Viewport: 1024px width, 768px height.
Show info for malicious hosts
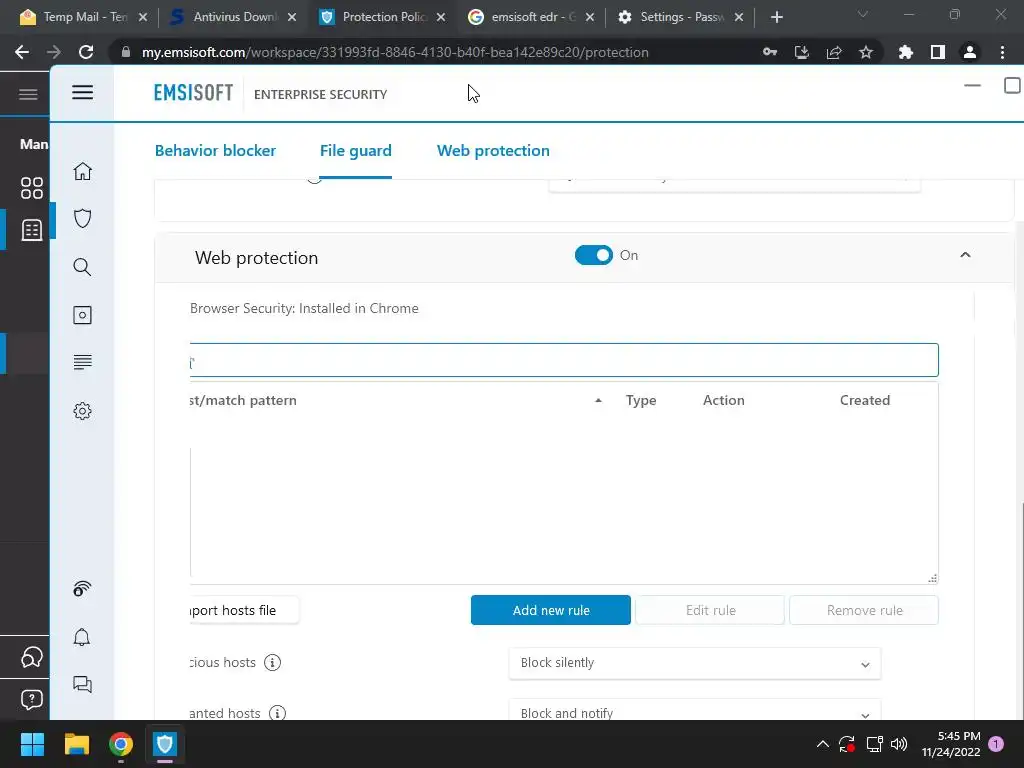click(272, 663)
